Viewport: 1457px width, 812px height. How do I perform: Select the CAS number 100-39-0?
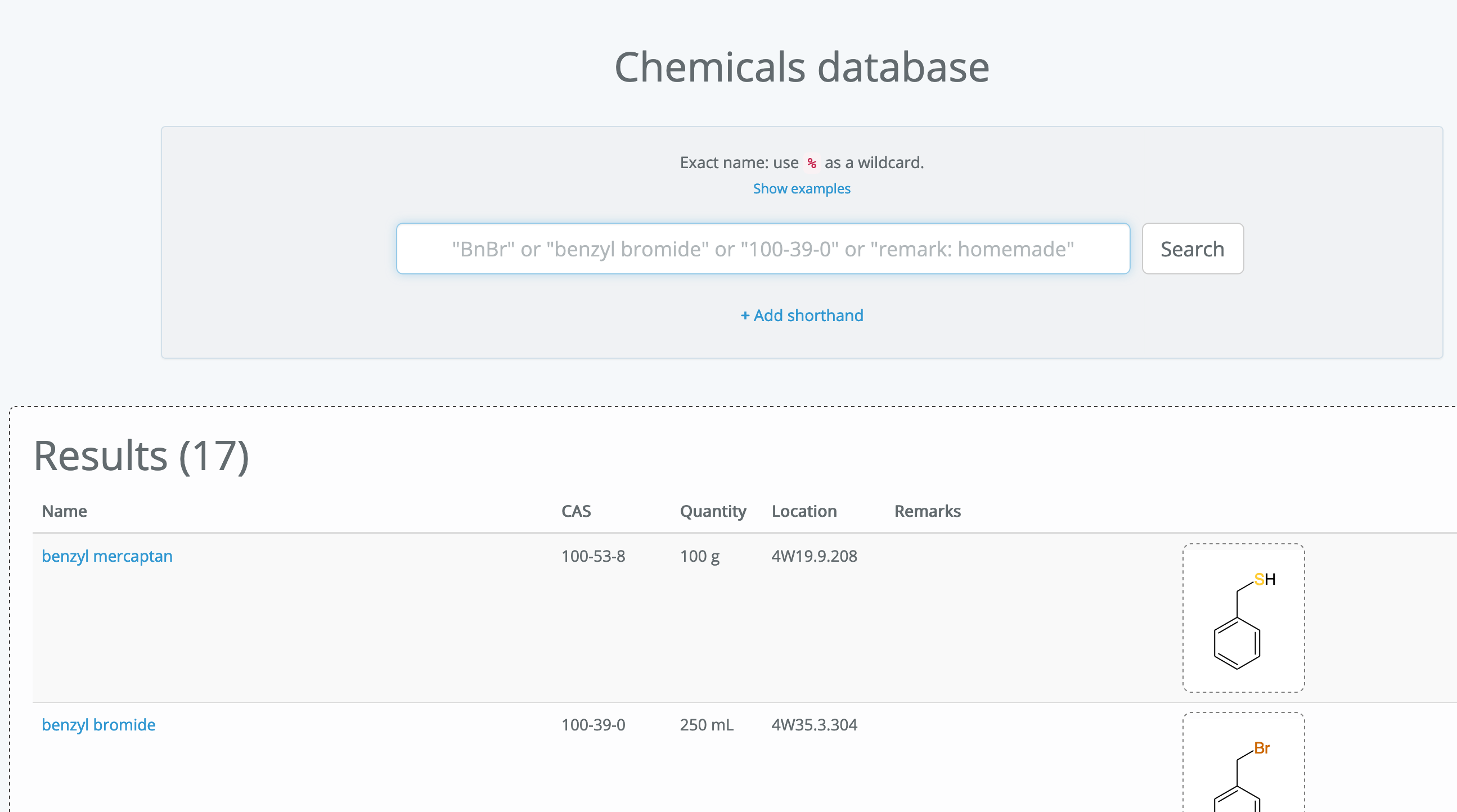pos(593,724)
